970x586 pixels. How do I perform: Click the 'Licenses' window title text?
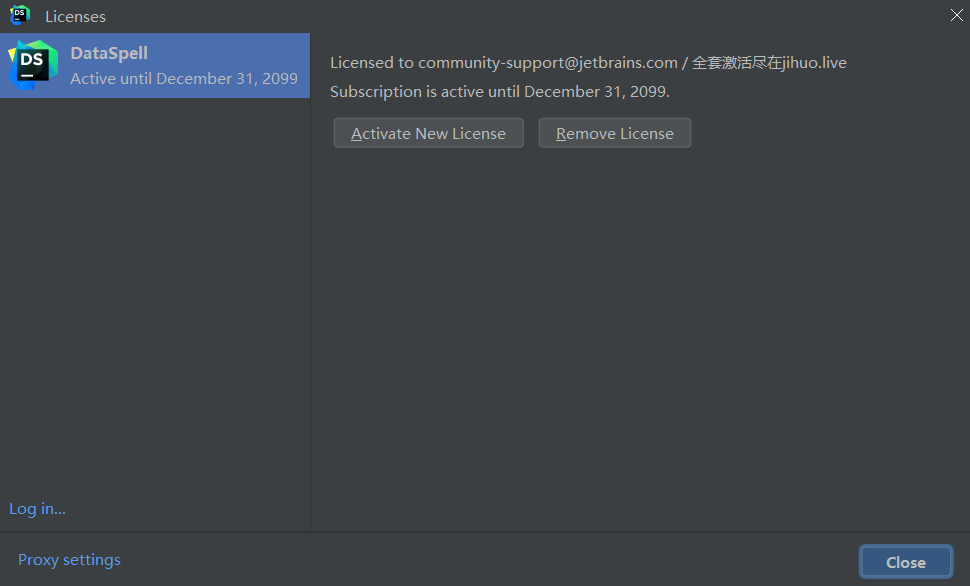point(75,17)
